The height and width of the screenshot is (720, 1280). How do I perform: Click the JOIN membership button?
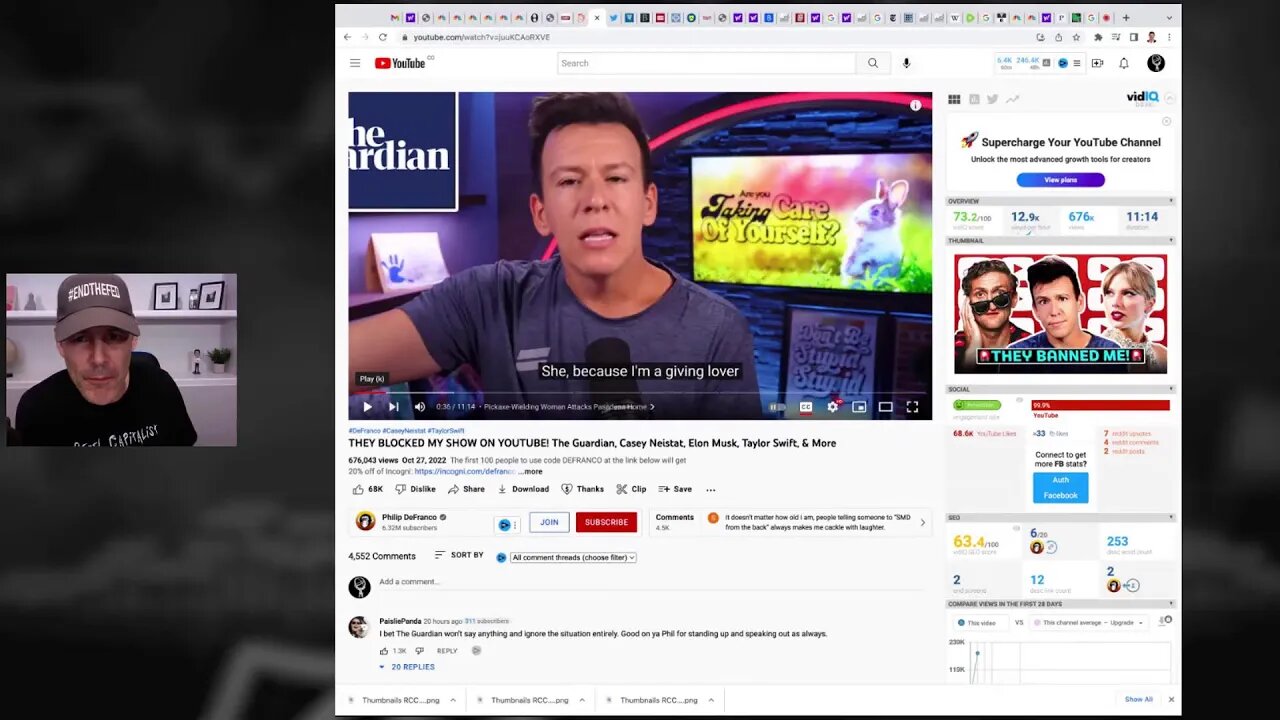(549, 522)
